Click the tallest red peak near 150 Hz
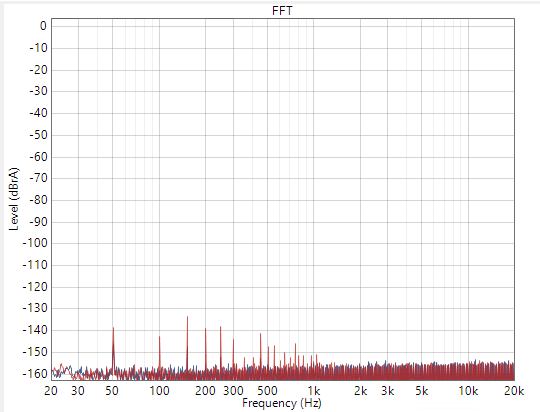 click(187, 317)
